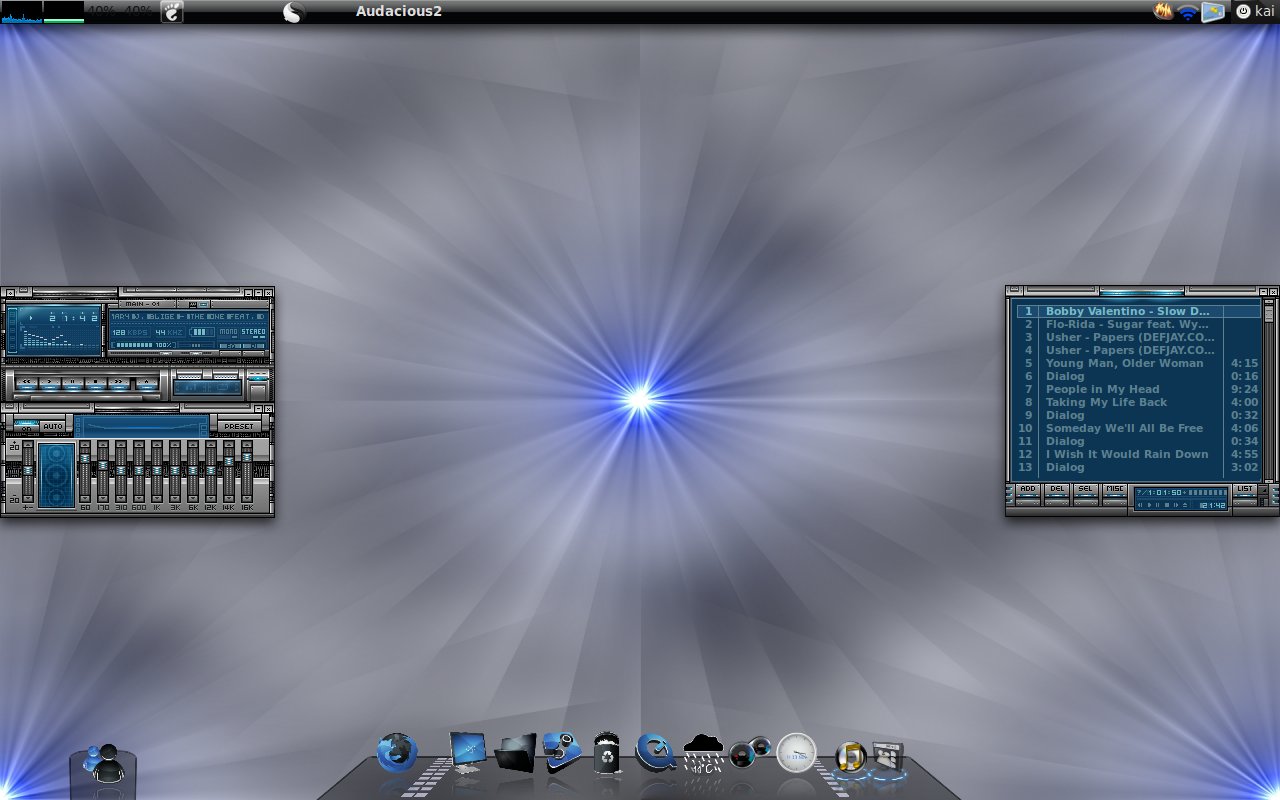Click the weather tray icon in top panel
1280x800 pixels.
click(x=1212, y=12)
